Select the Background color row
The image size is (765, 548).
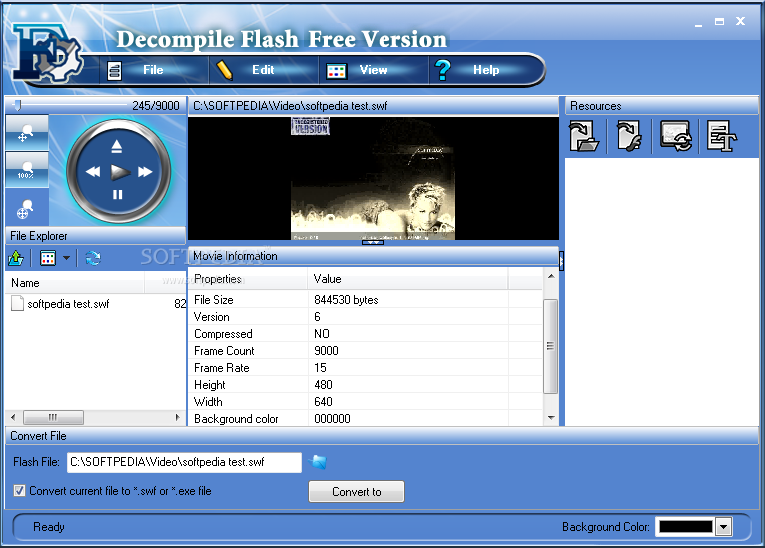click(366, 419)
